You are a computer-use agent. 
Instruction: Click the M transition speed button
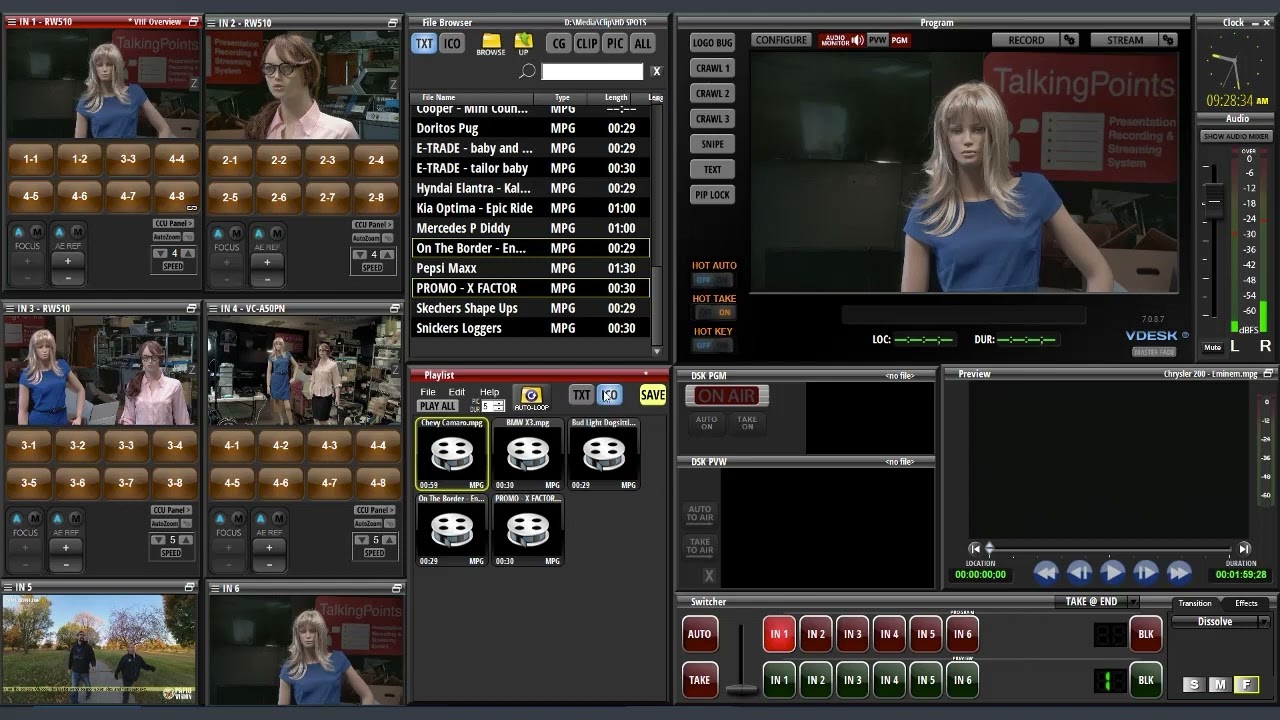click(1219, 685)
